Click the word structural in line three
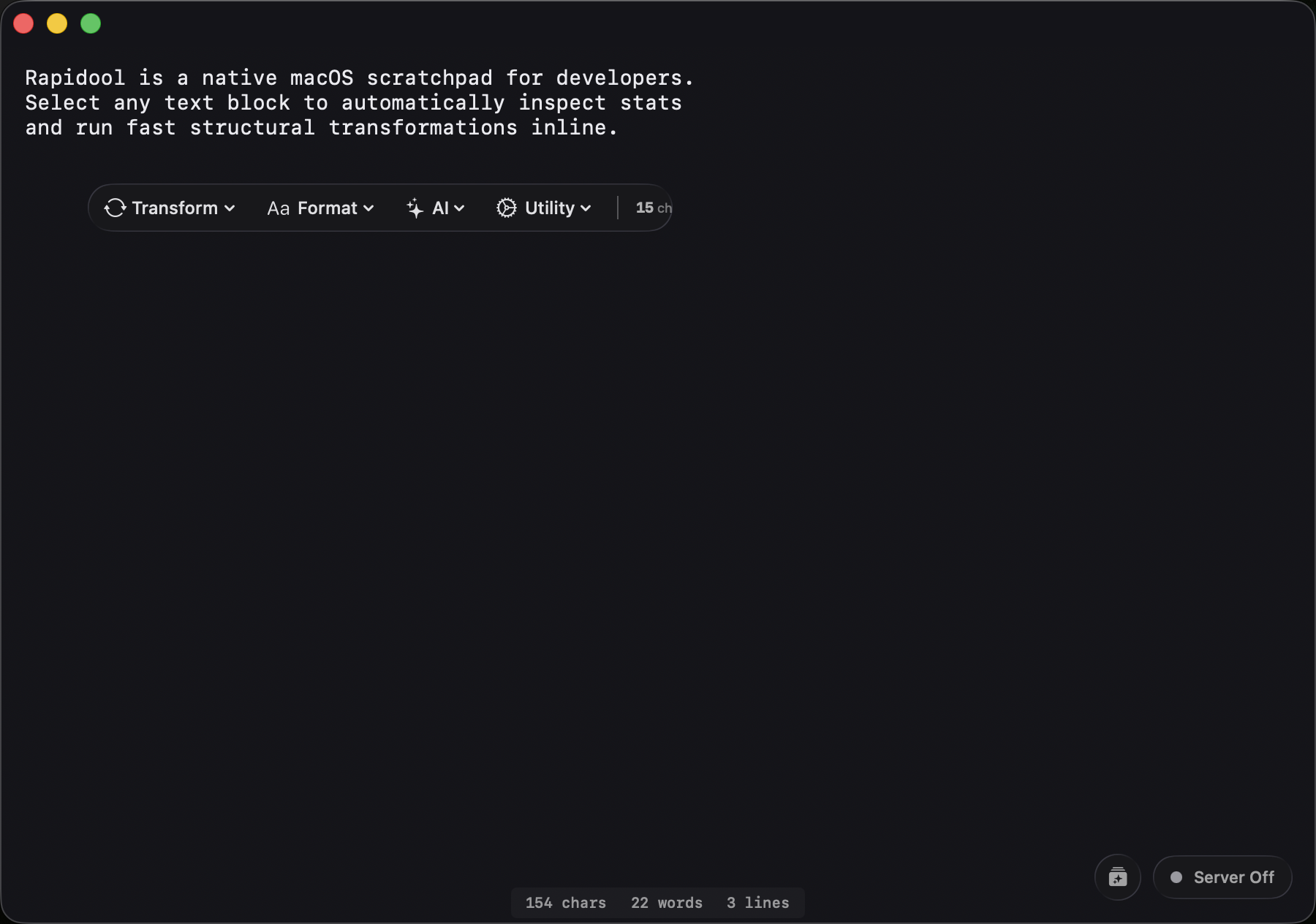The width and height of the screenshot is (1316, 924). tap(252, 128)
